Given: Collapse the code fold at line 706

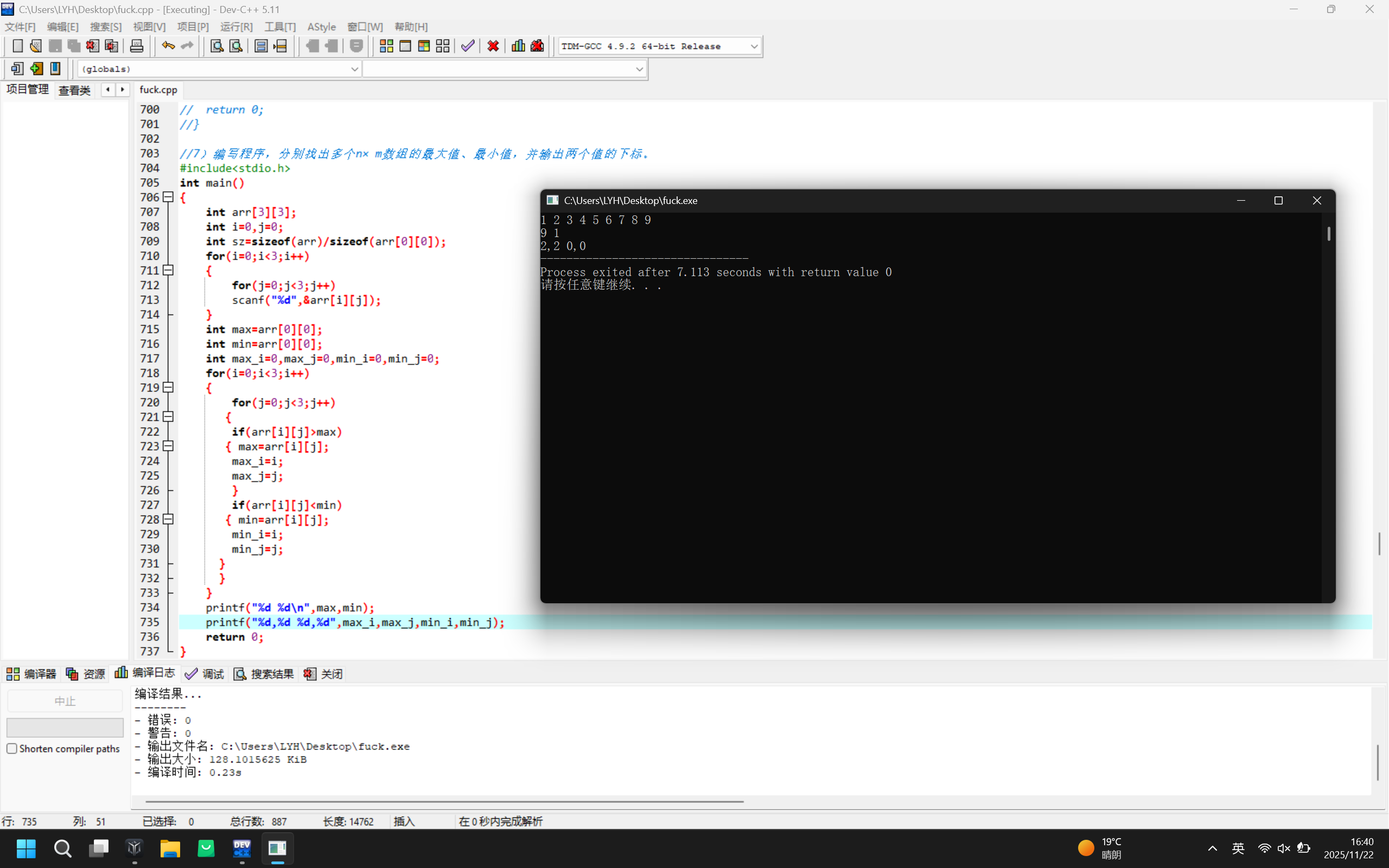Looking at the screenshot, I should click(x=168, y=197).
